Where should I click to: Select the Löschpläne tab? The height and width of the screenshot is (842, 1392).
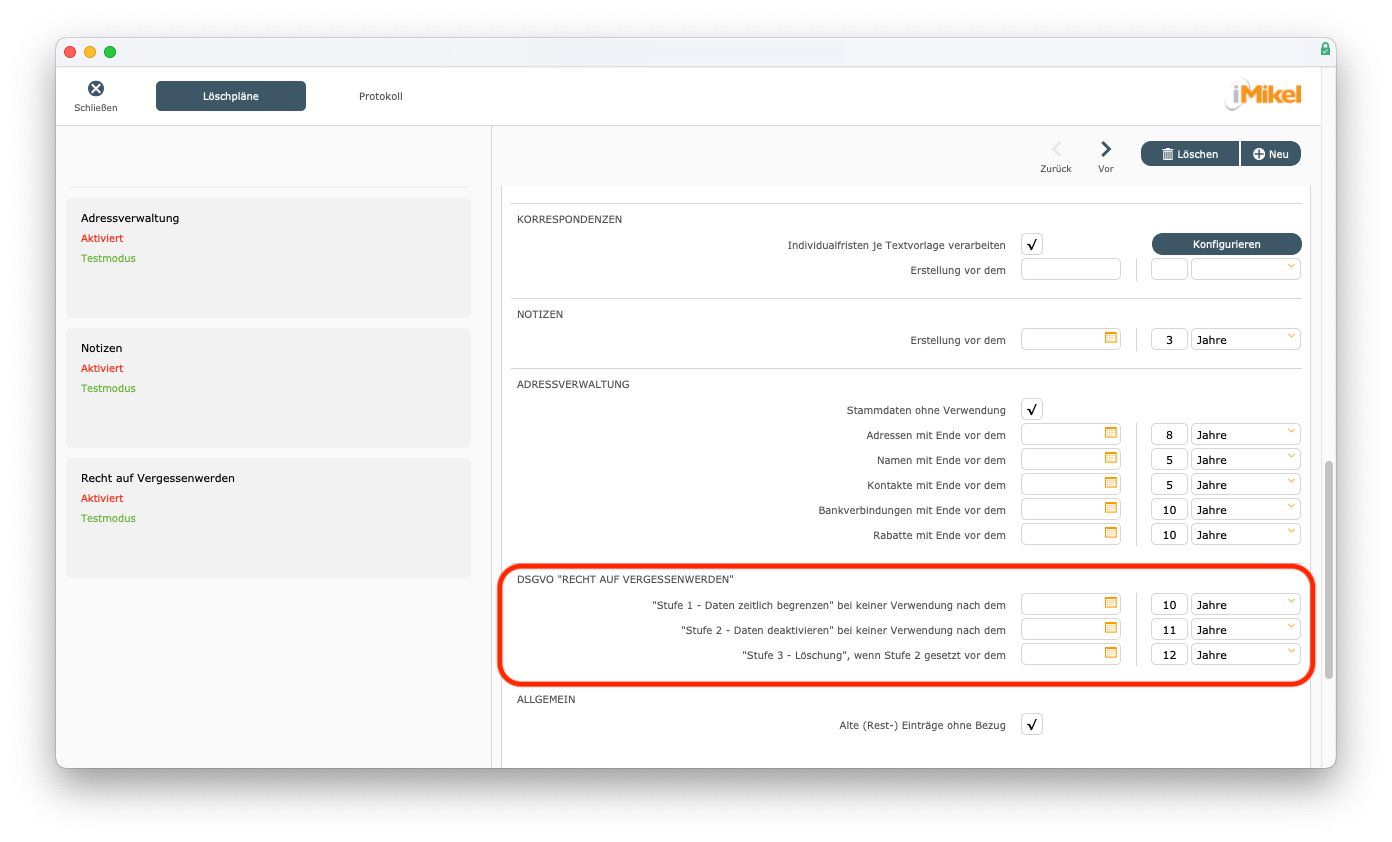pos(231,96)
